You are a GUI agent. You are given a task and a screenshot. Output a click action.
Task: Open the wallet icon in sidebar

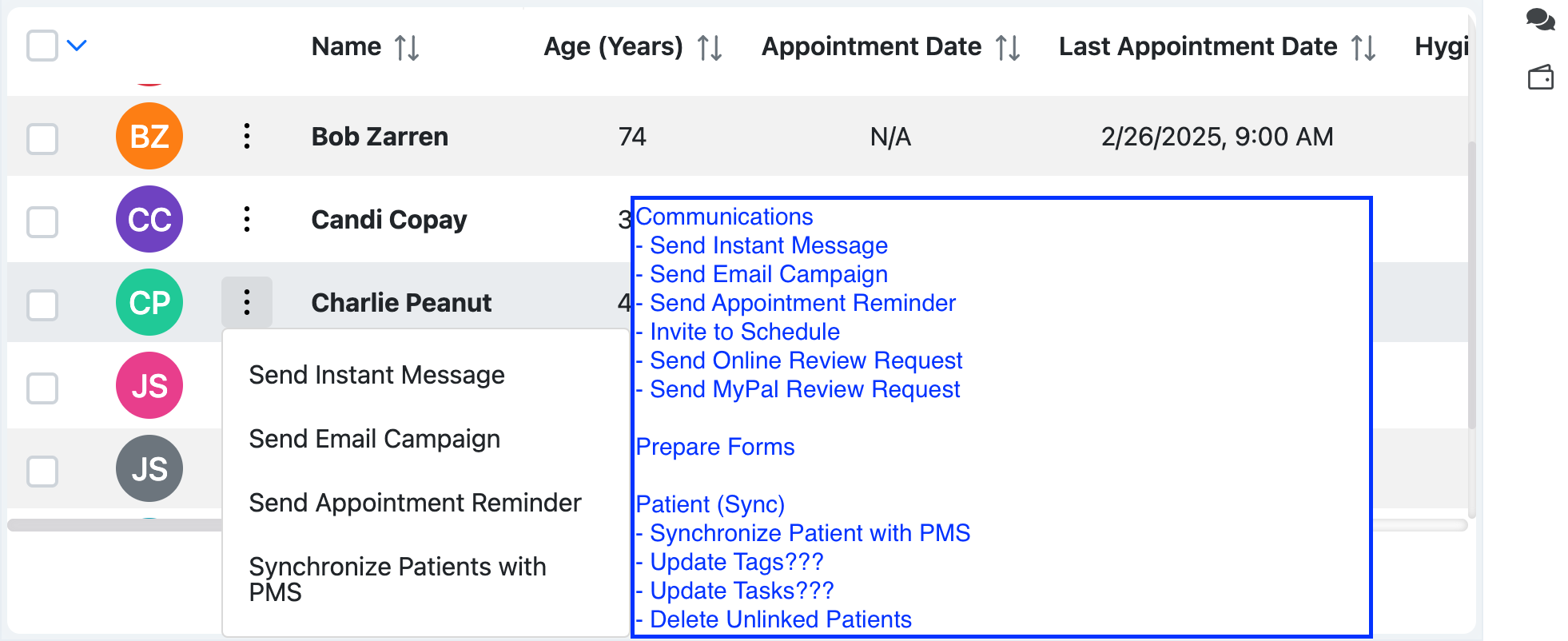(x=1540, y=78)
